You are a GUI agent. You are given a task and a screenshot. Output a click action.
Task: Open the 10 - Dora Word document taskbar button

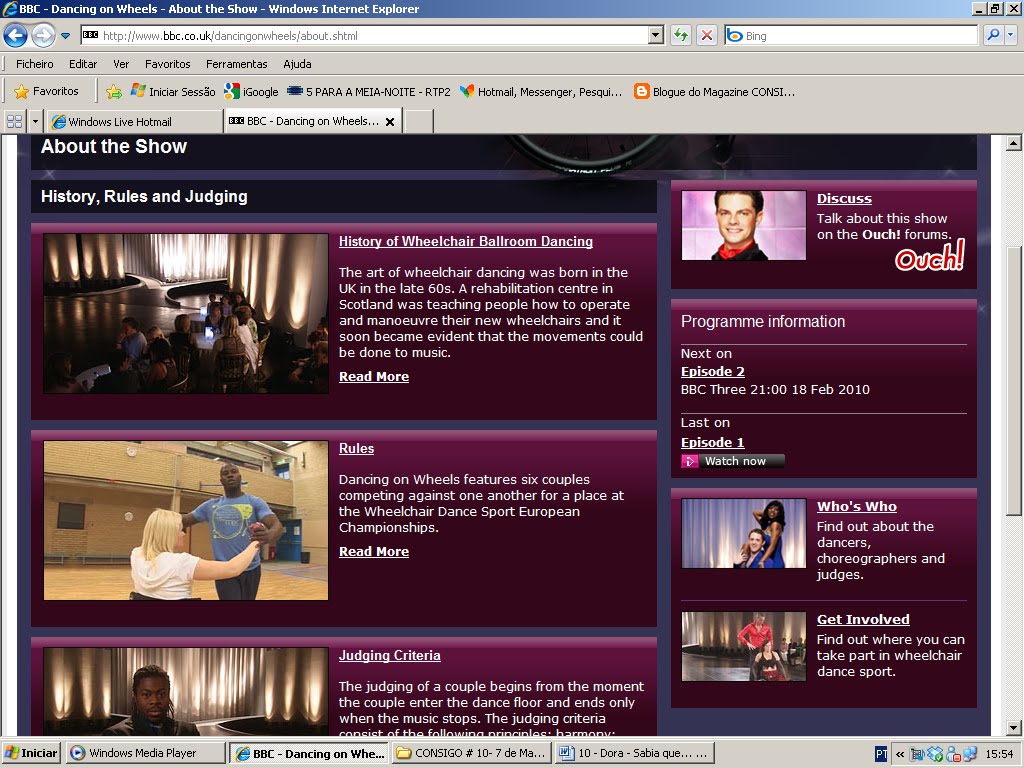[x=635, y=753]
